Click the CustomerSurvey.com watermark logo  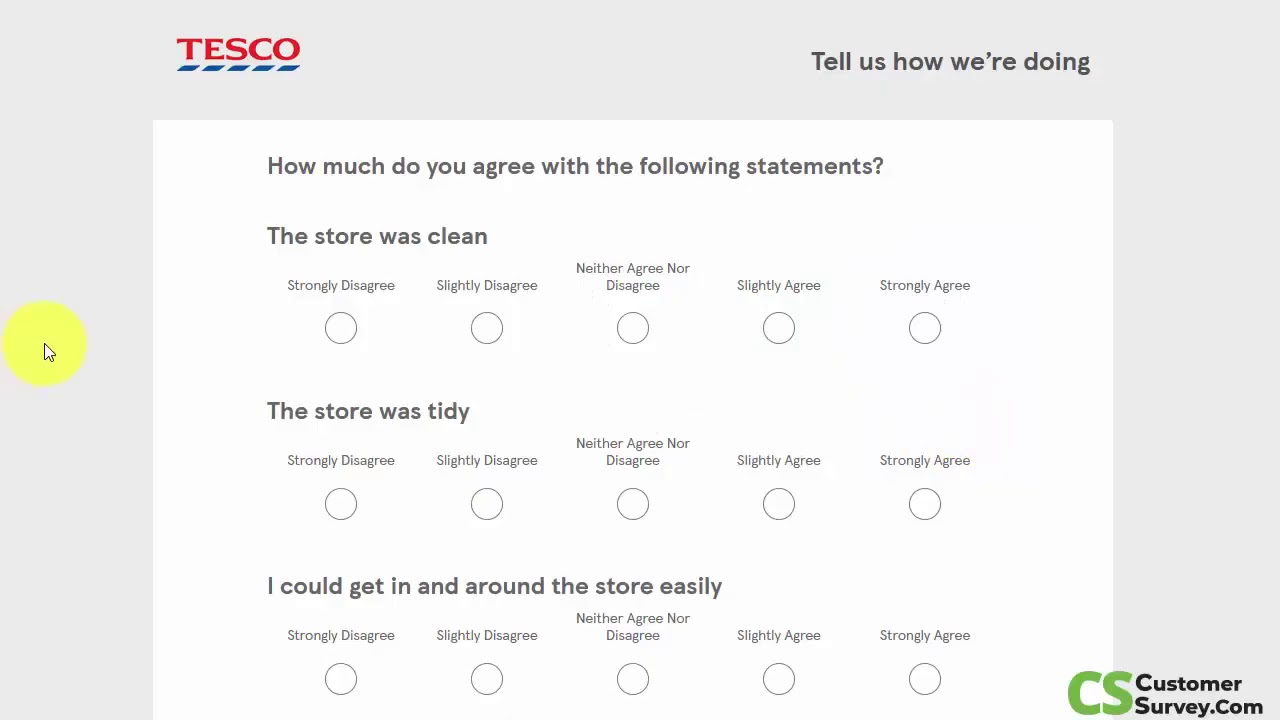pos(1165,694)
